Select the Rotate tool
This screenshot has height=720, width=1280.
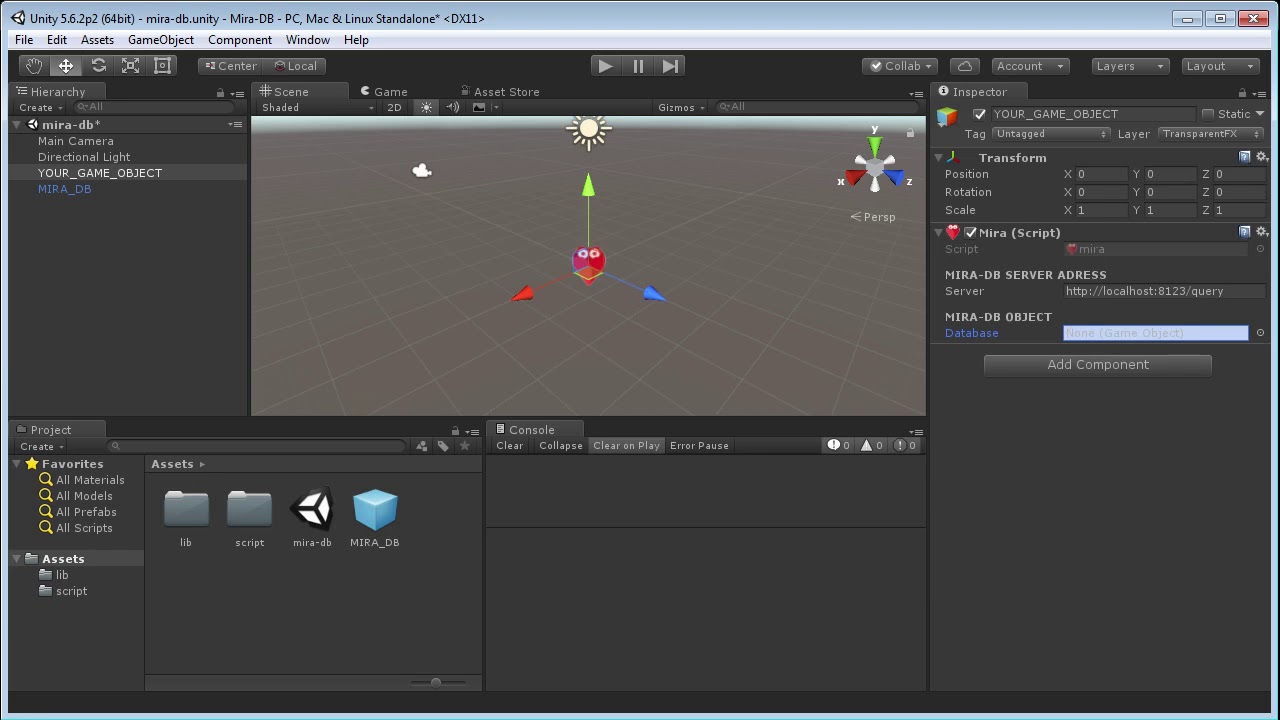pyautogui.click(x=98, y=66)
